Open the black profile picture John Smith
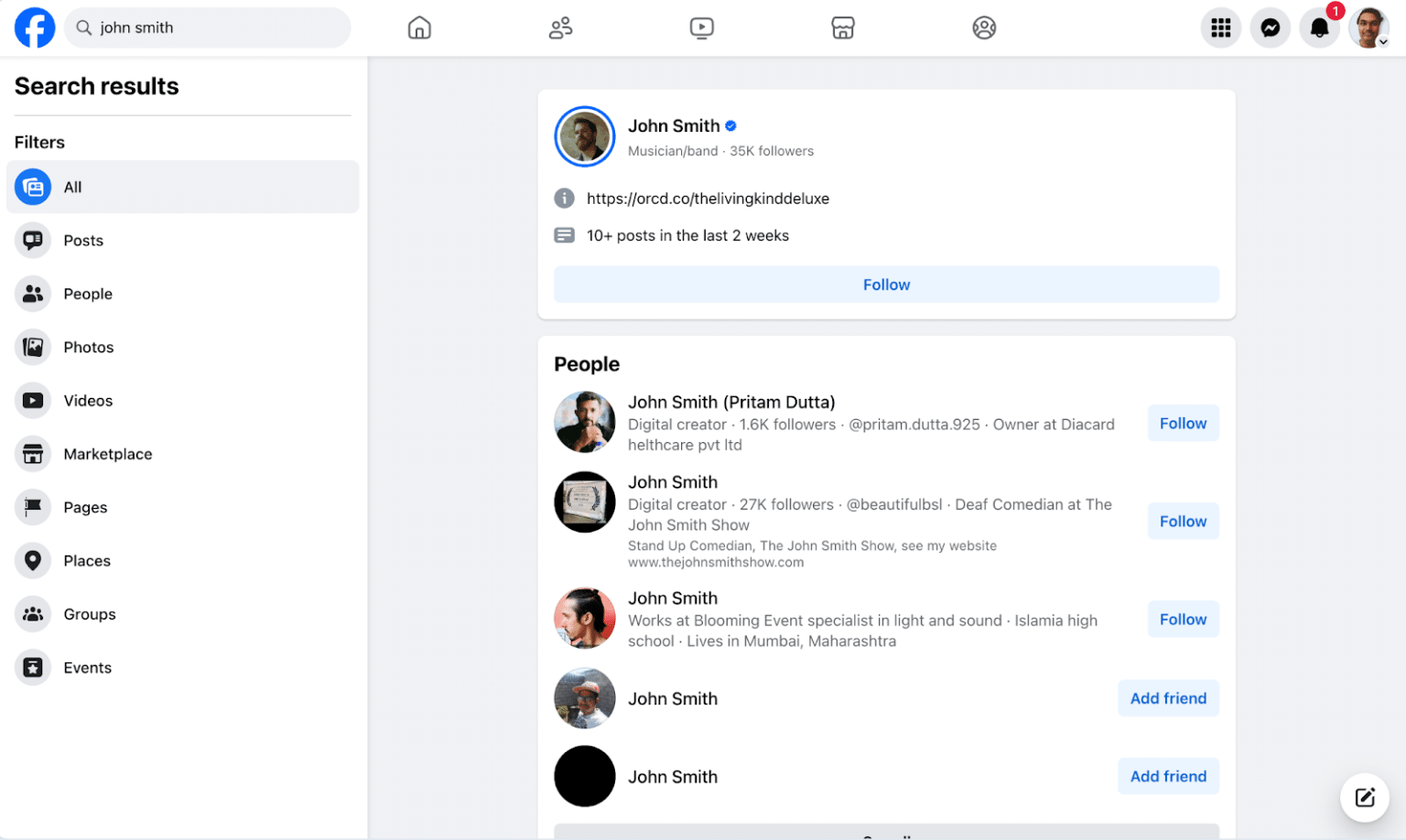1406x840 pixels. (x=584, y=776)
